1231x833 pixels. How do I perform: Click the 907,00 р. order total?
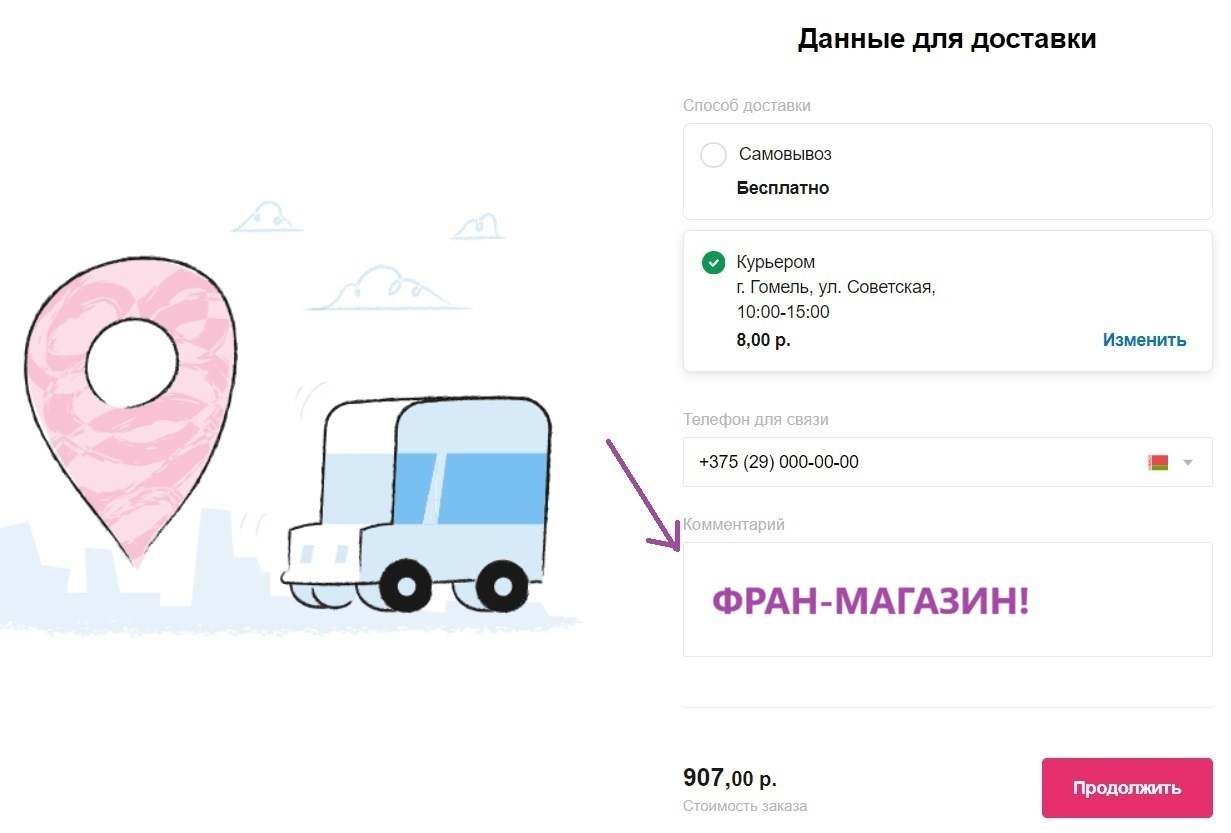pyautogui.click(x=730, y=778)
